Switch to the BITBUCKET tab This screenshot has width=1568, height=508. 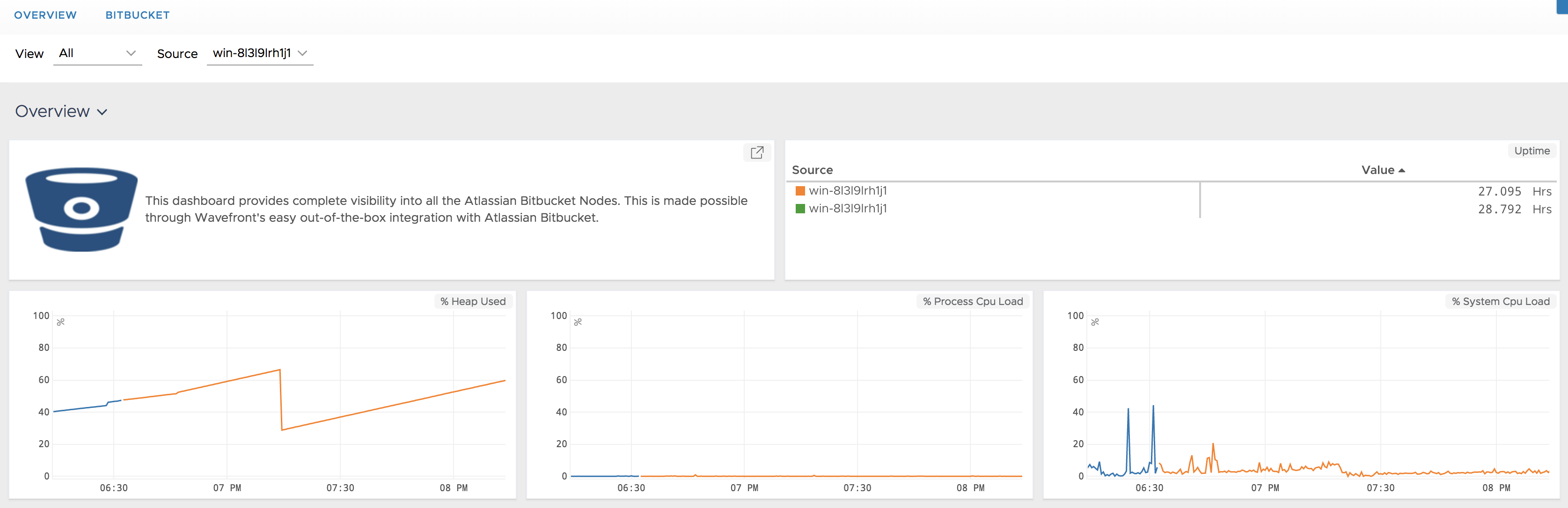click(x=138, y=15)
